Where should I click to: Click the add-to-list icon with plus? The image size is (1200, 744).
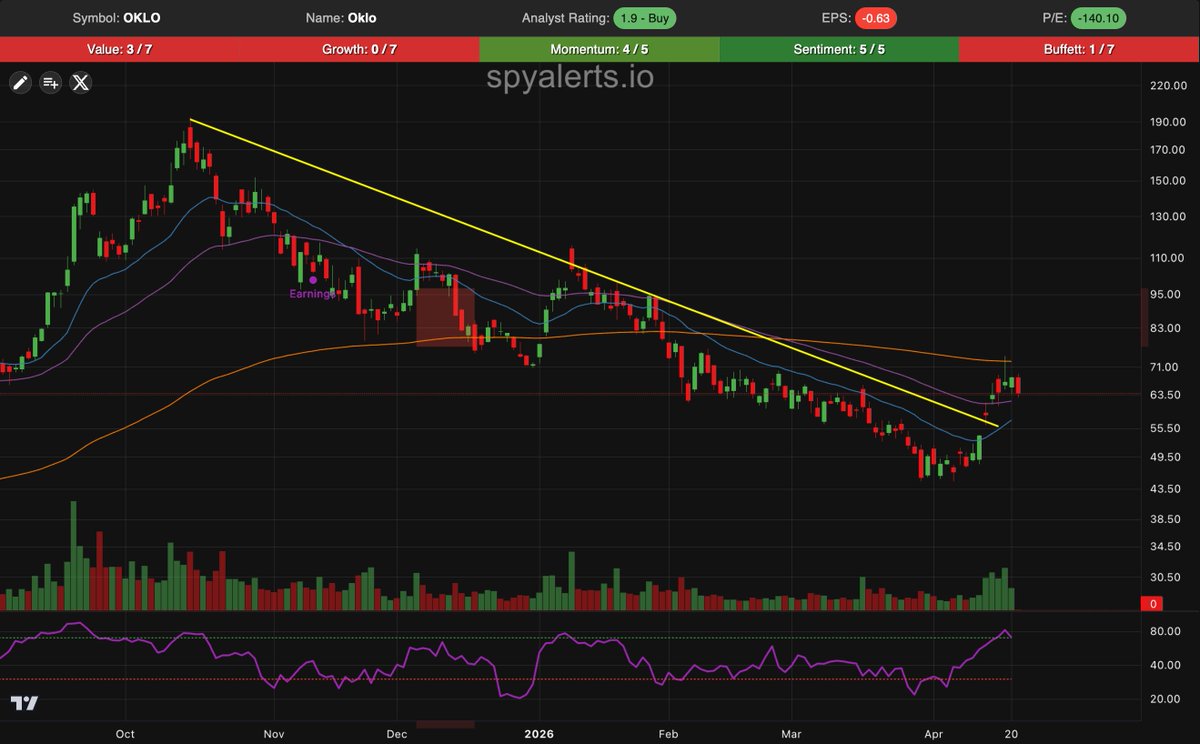point(51,84)
